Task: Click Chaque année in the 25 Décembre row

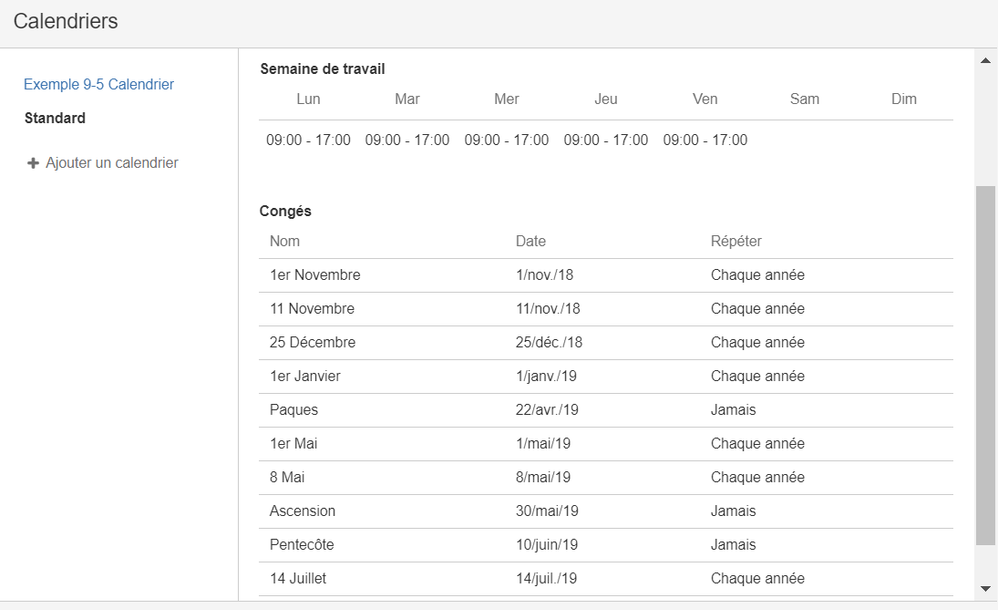Action: coord(758,343)
